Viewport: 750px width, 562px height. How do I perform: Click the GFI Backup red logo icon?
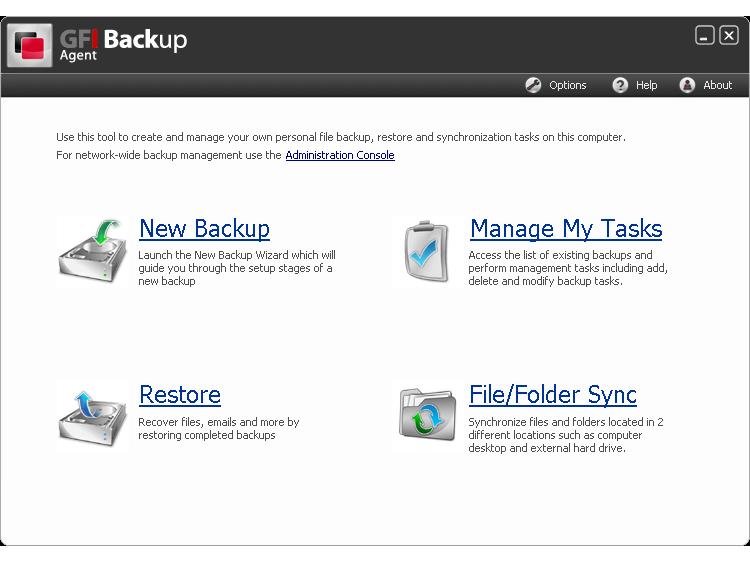point(30,45)
